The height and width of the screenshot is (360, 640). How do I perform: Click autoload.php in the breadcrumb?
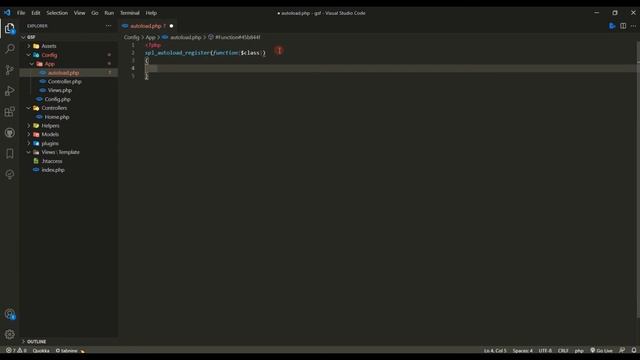tap(185, 37)
